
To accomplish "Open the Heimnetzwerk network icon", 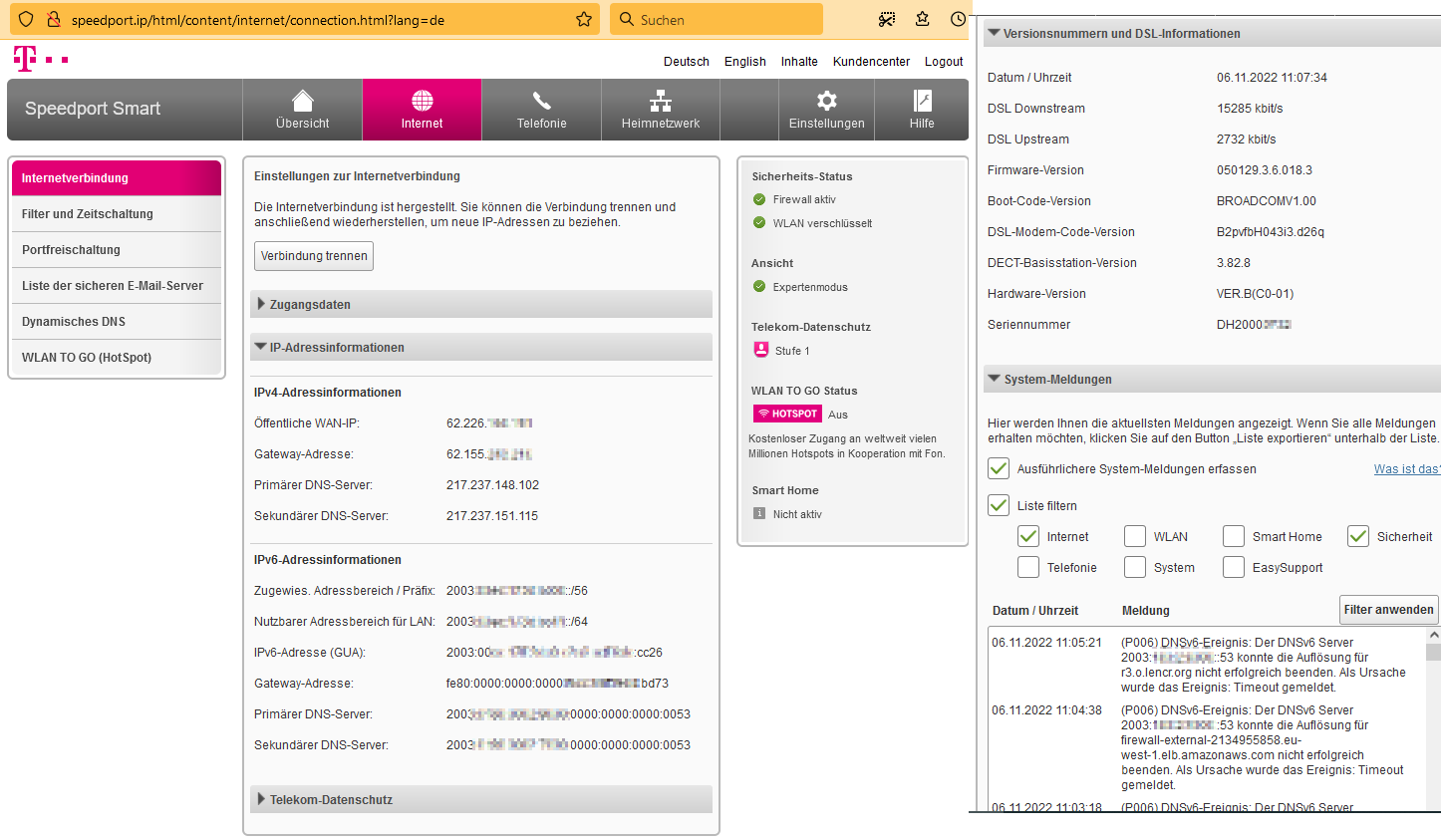I will pyautogui.click(x=661, y=101).
